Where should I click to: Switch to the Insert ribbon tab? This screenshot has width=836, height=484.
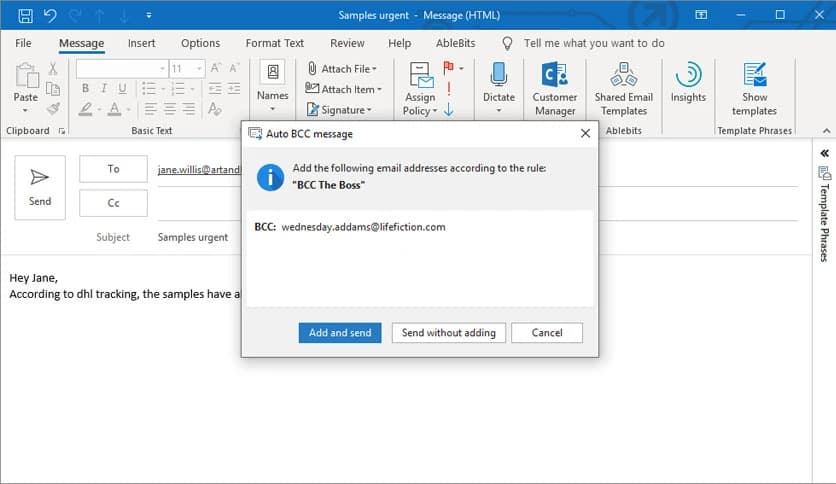pos(141,43)
